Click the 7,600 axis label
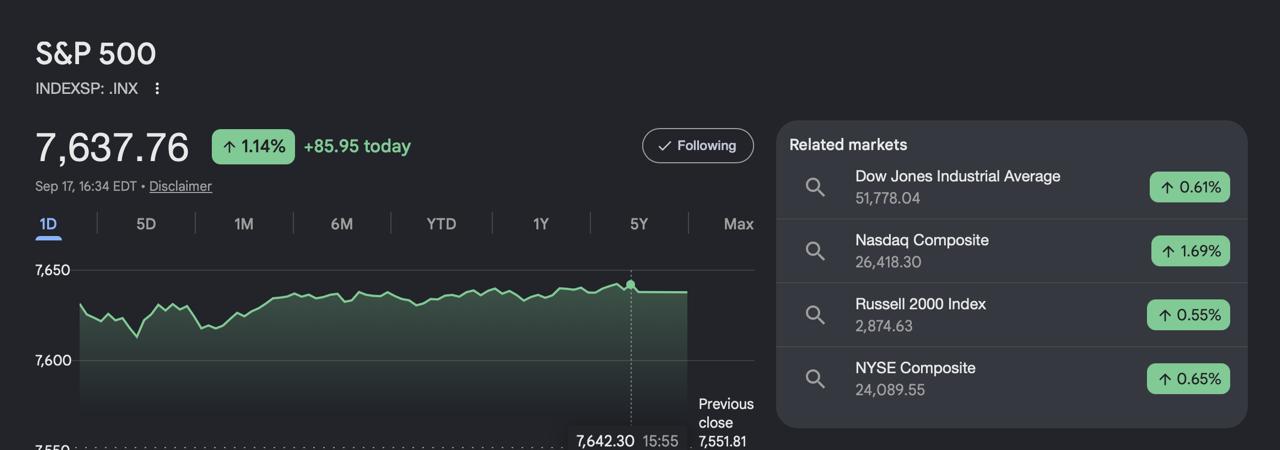Image resolution: width=1280 pixels, height=450 pixels. 53,360
